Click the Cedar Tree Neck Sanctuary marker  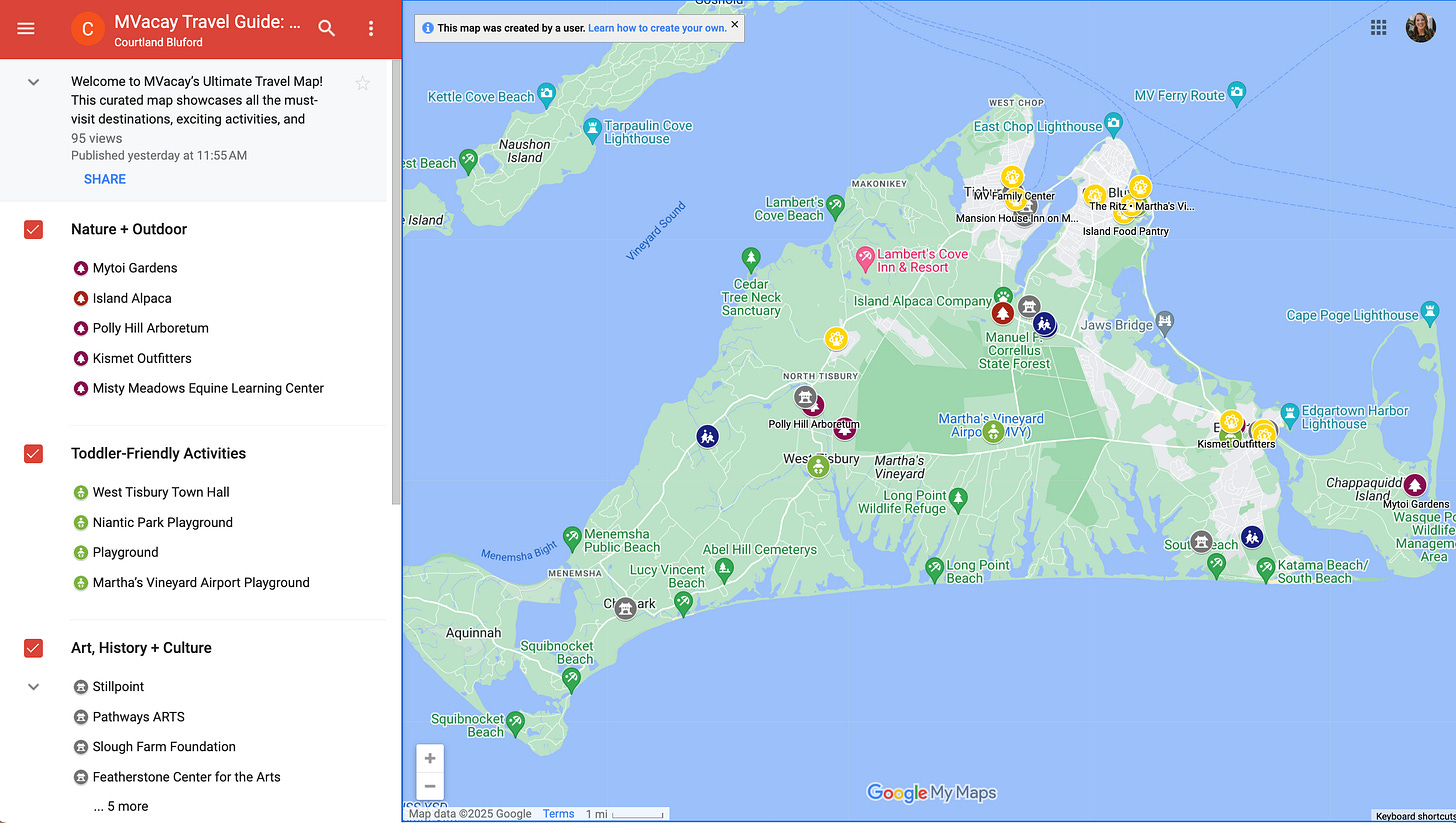click(751, 259)
